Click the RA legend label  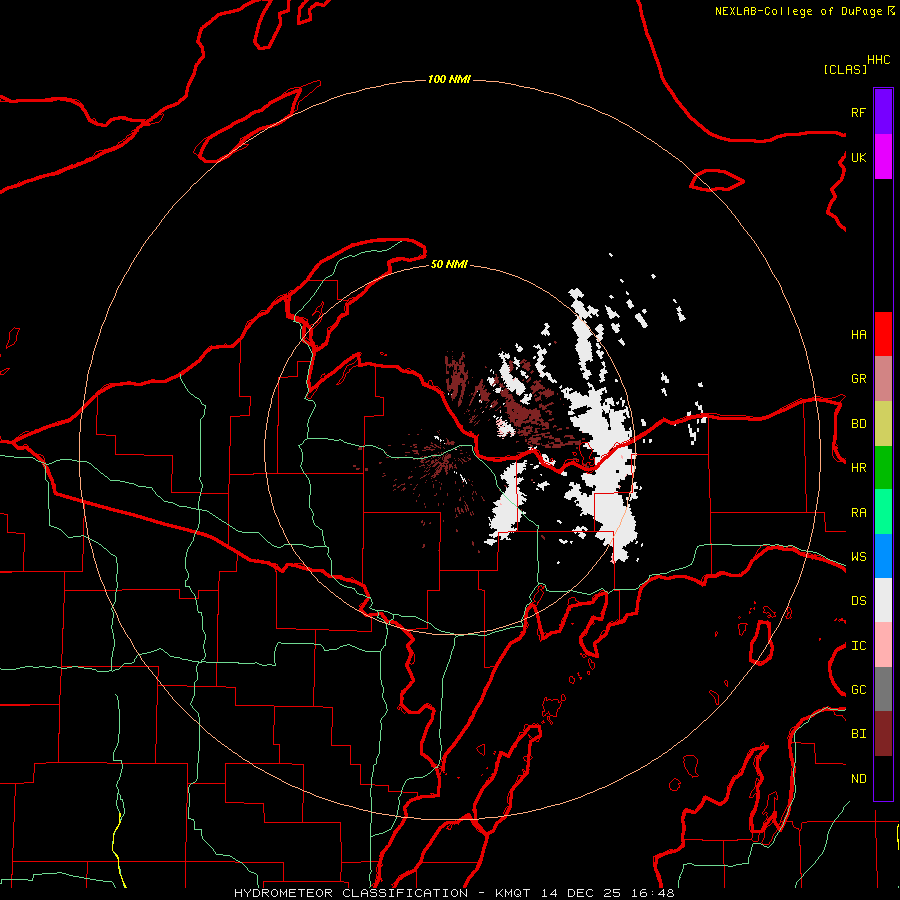858,513
